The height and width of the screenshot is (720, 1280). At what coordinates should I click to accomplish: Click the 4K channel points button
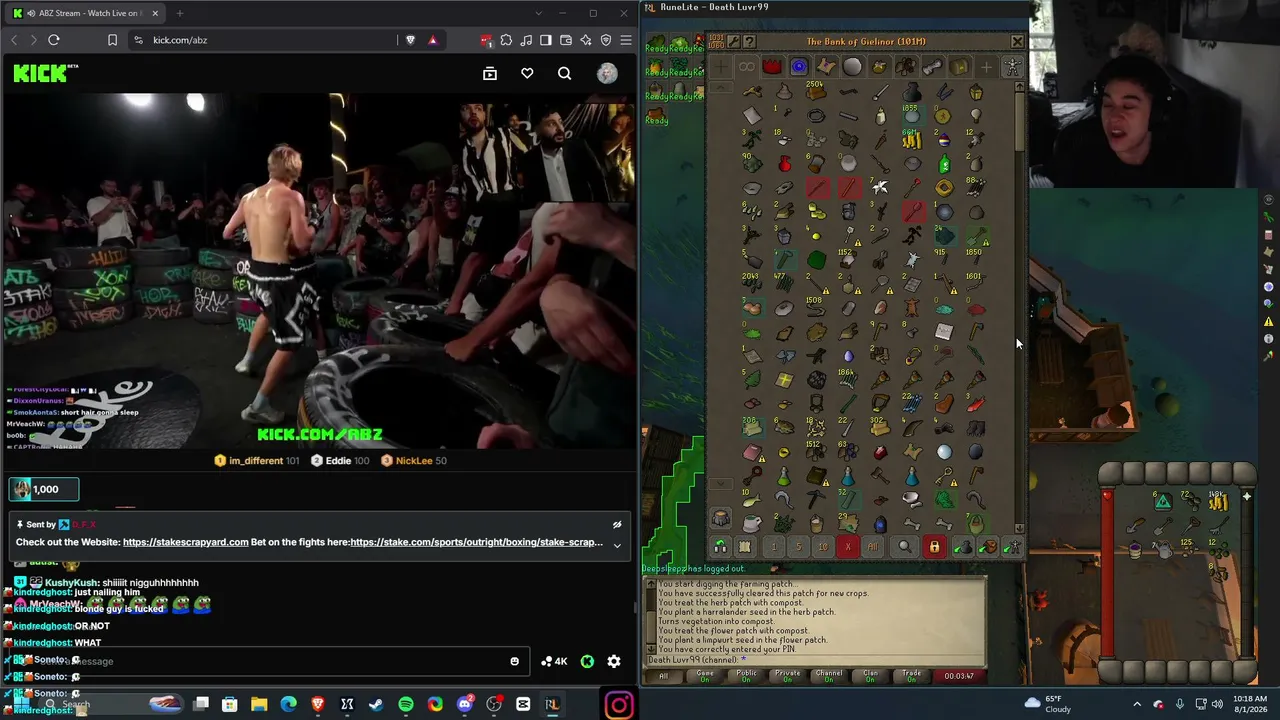554,661
